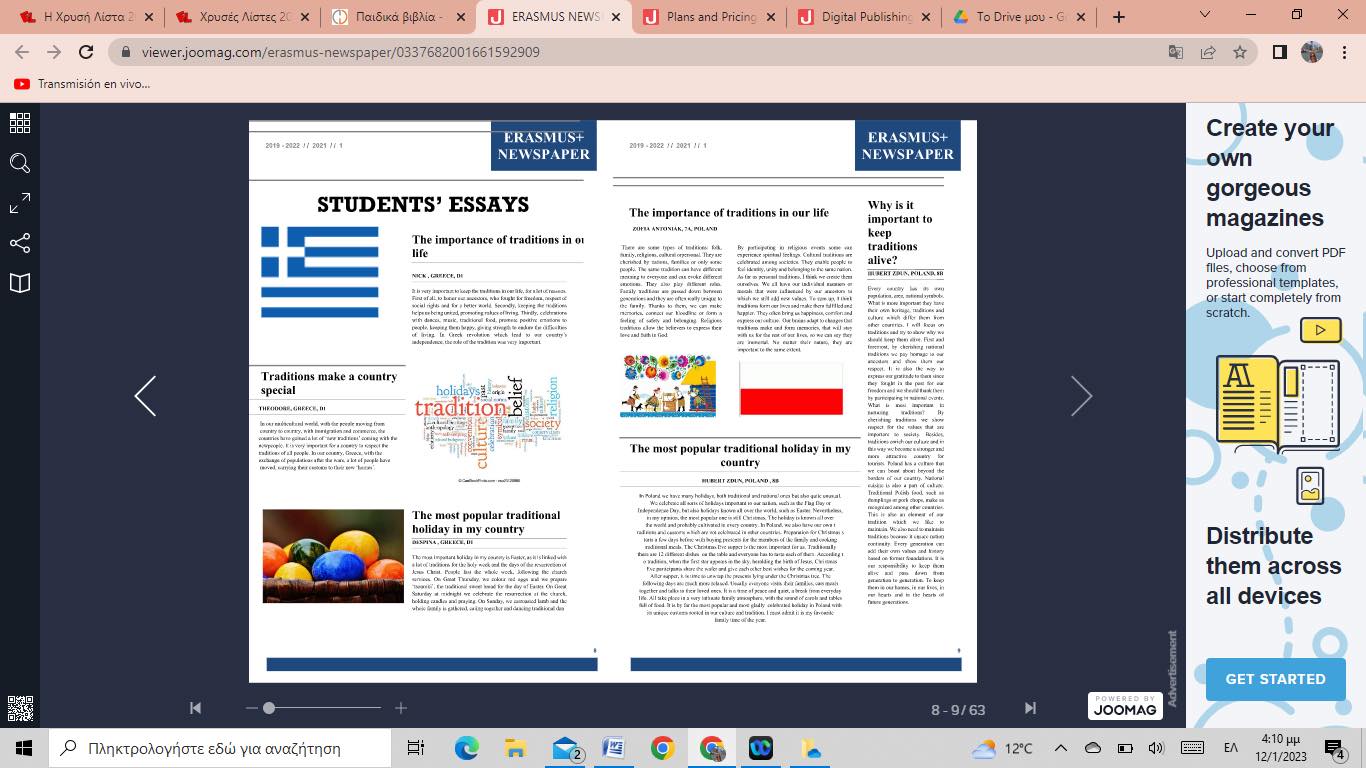
Task: Open the 'Transmisión en vivo' bookmark
Action: (x=82, y=84)
